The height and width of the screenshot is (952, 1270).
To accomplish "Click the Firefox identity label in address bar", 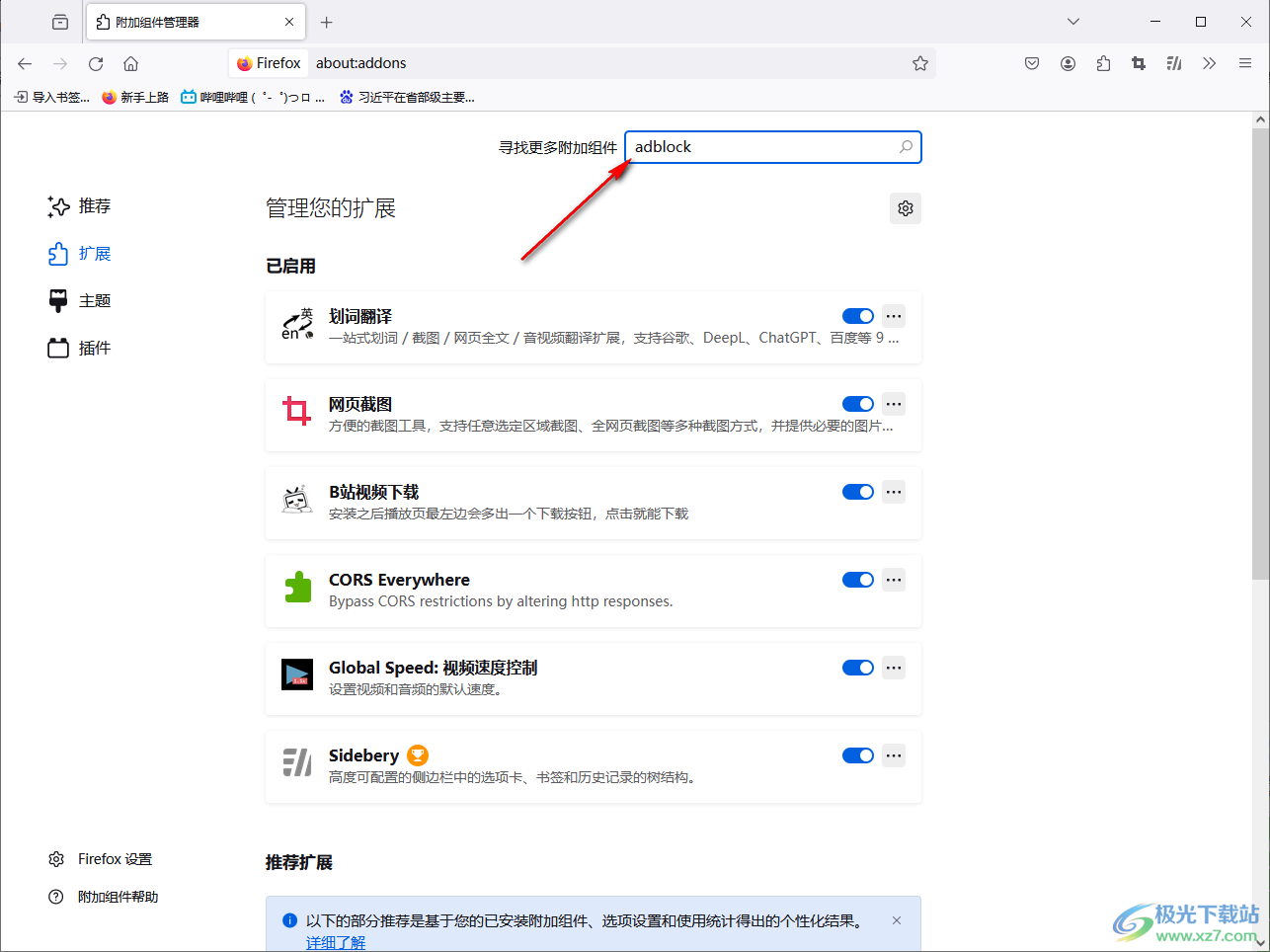I will 269,63.
